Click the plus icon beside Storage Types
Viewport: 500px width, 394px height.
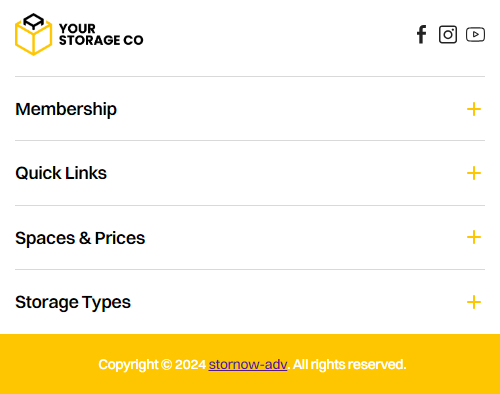(x=474, y=302)
